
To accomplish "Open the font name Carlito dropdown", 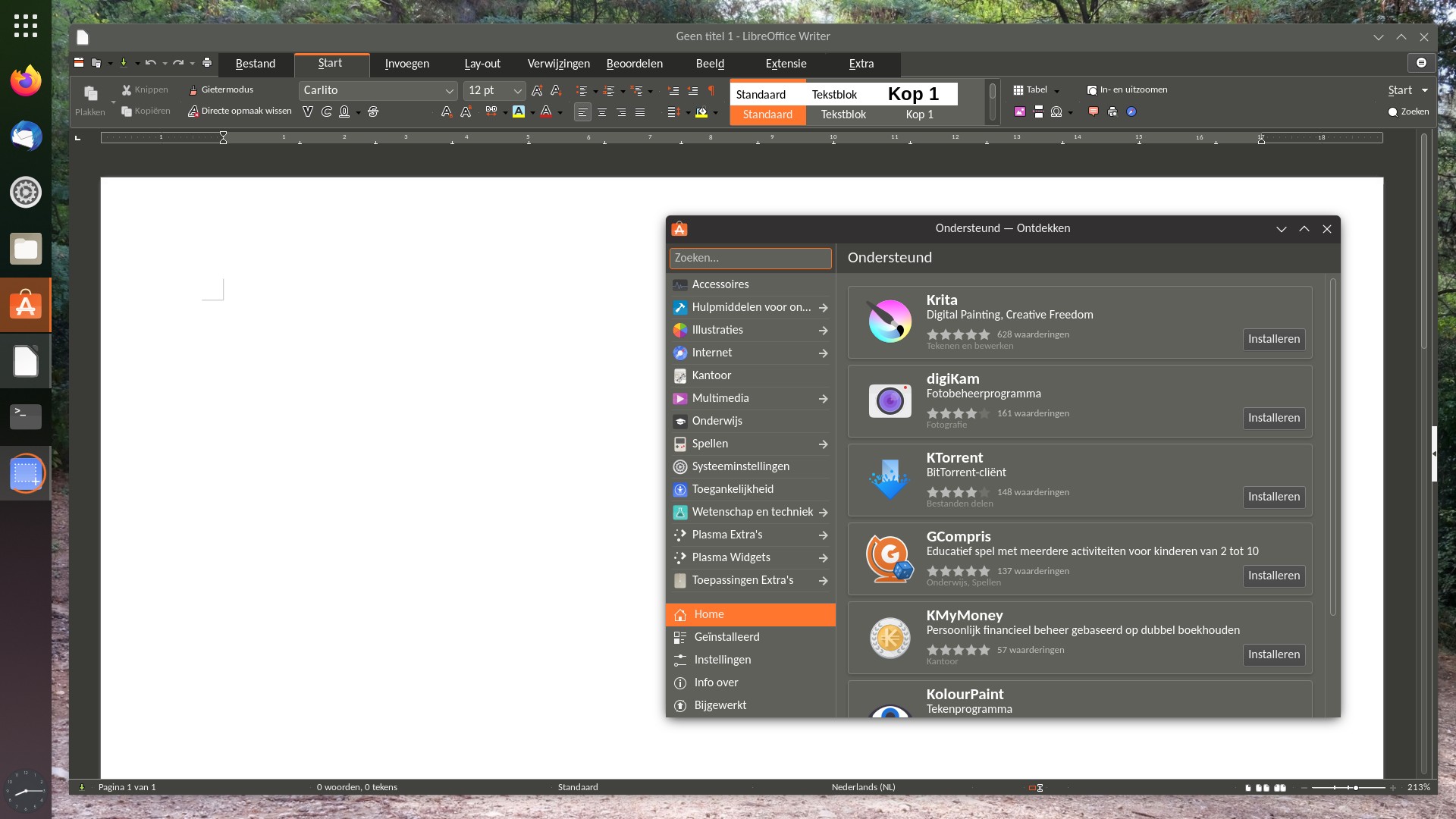I will 449,91.
